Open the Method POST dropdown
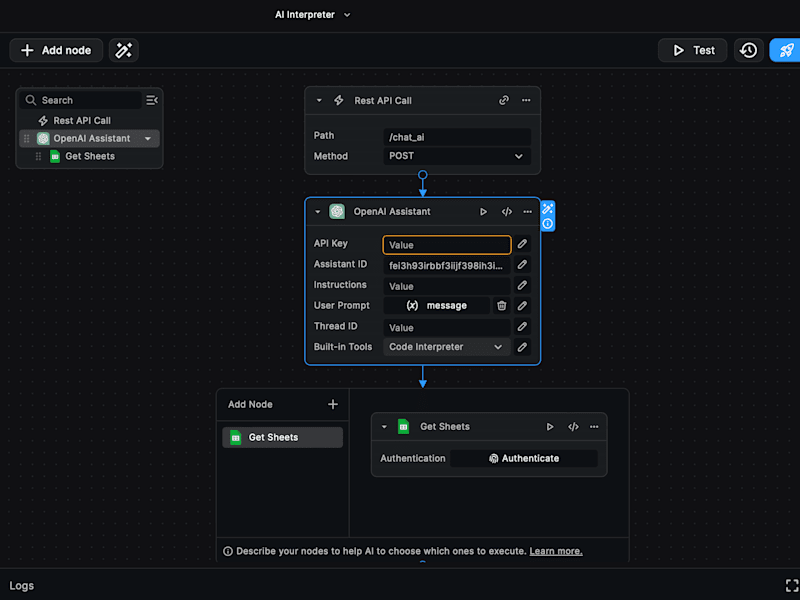 (x=457, y=156)
